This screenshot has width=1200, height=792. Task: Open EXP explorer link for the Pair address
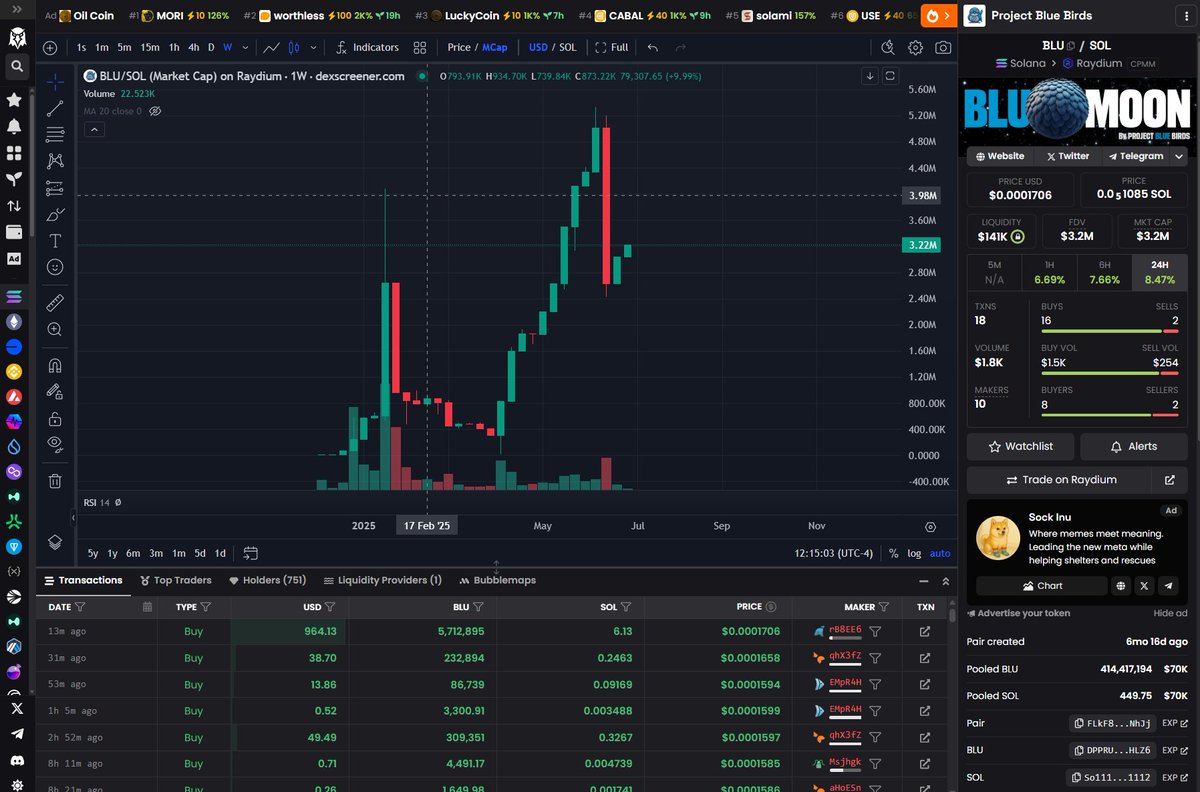1176,723
